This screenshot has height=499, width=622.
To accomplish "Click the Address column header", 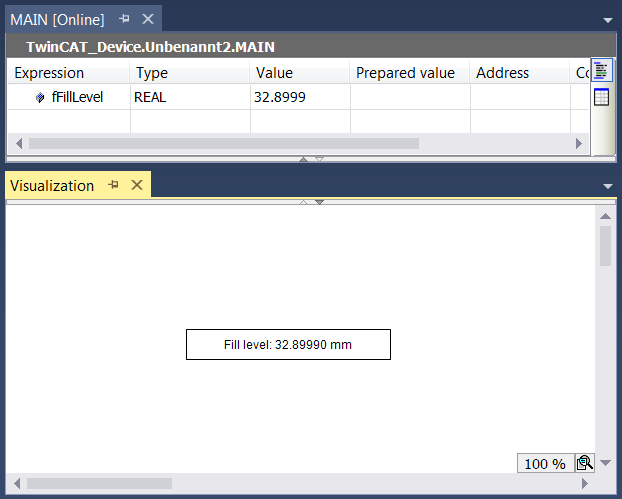I will (x=520, y=73).
